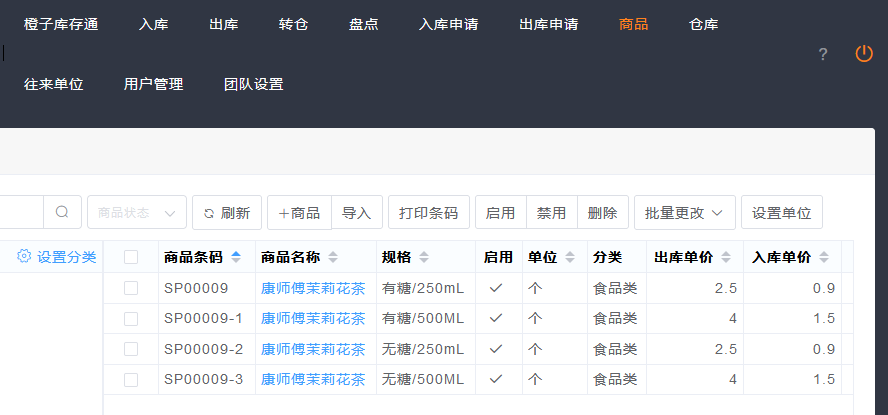Sort by 商品名称 column arrows
The width and height of the screenshot is (888, 415).
click(x=333, y=257)
